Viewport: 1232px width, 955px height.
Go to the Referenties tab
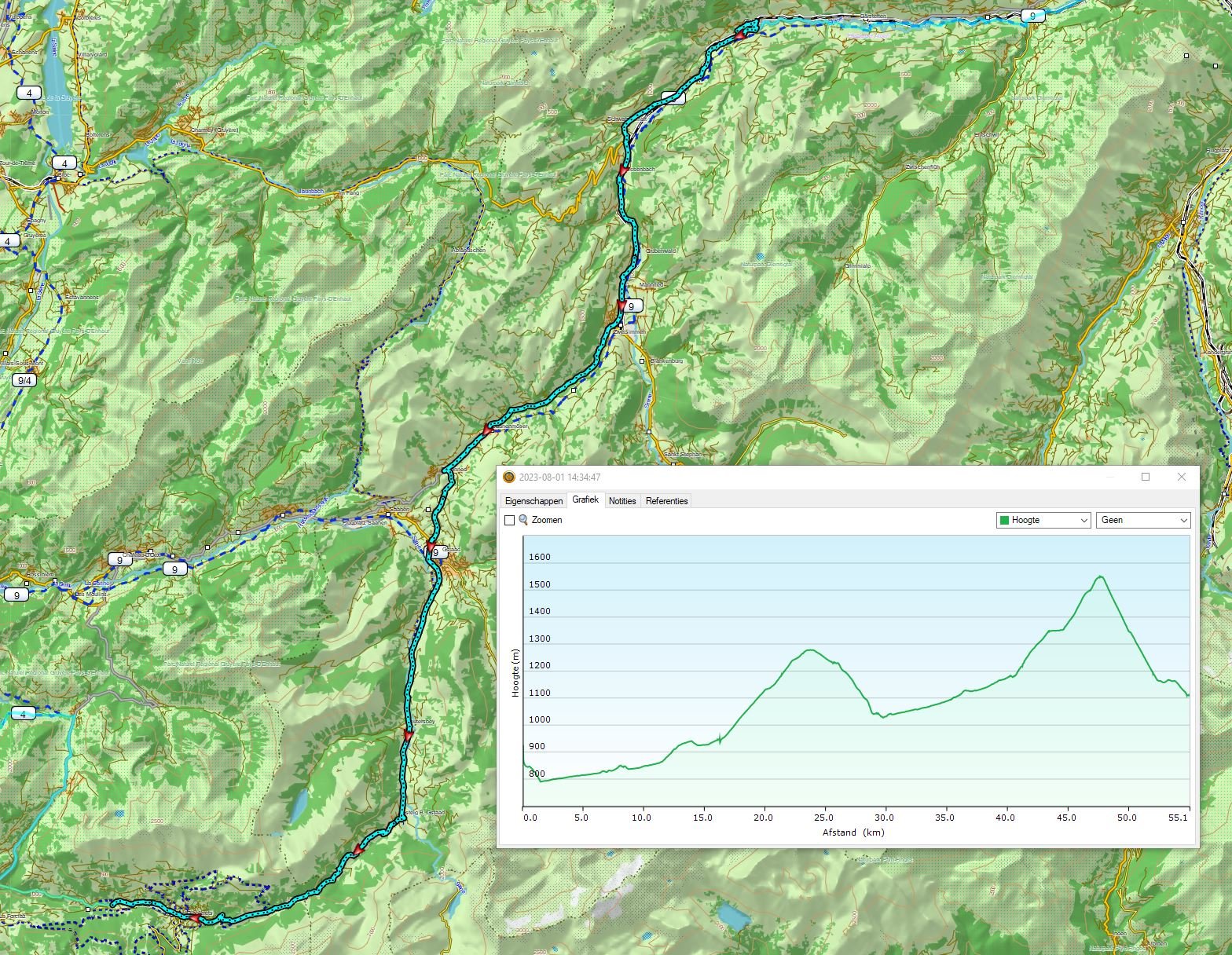click(x=666, y=501)
